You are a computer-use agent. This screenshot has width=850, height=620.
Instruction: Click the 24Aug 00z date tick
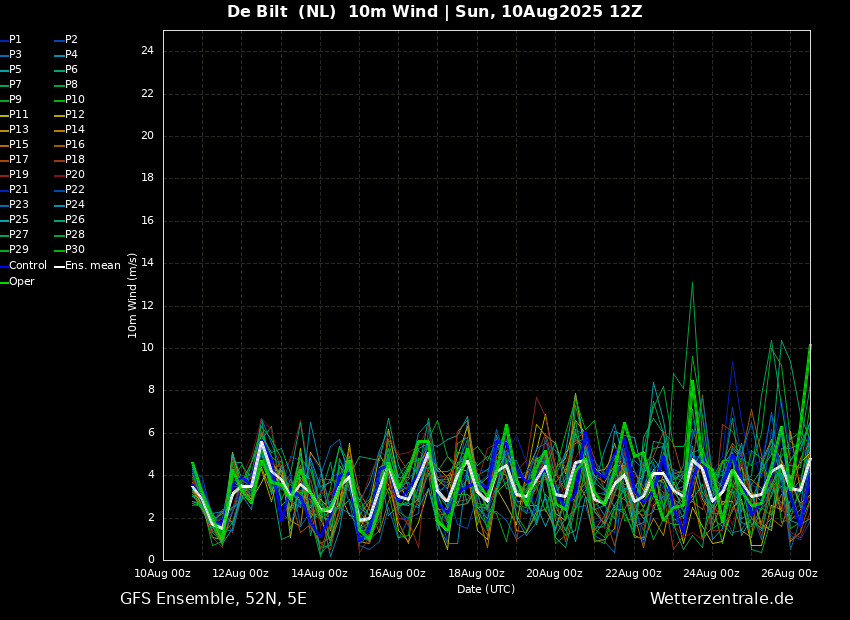pos(711,573)
